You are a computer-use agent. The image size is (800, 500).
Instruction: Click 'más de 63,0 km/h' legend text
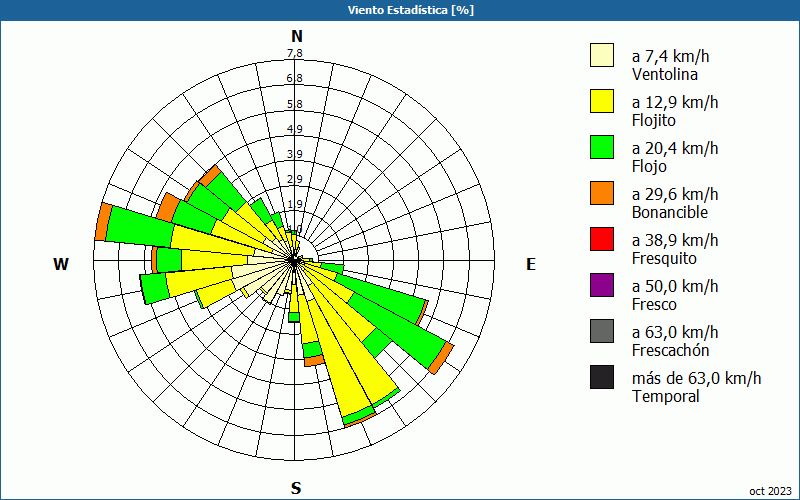pos(696,378)
